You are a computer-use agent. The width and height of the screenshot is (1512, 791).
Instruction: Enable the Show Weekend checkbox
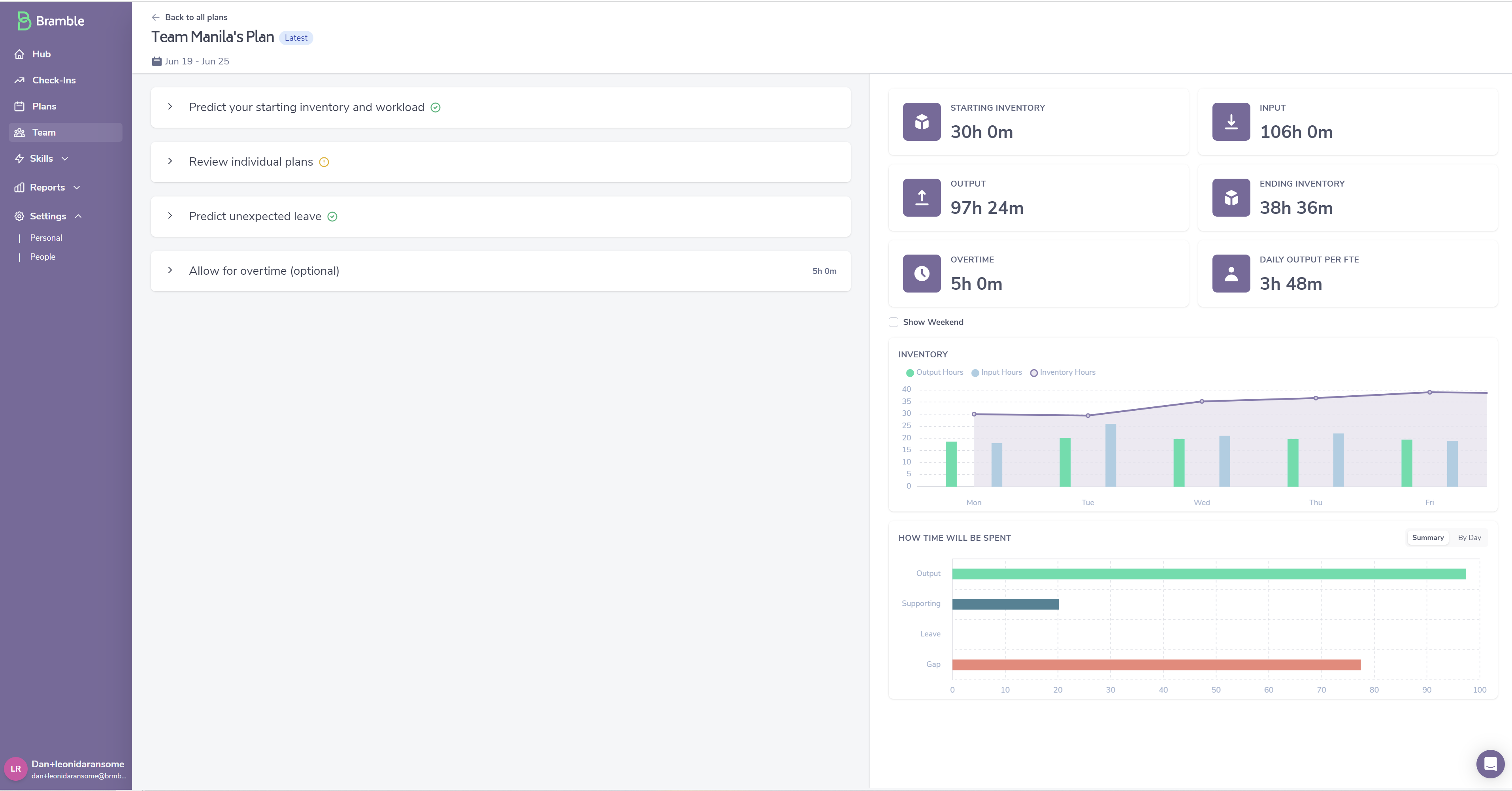coord(894,322)
